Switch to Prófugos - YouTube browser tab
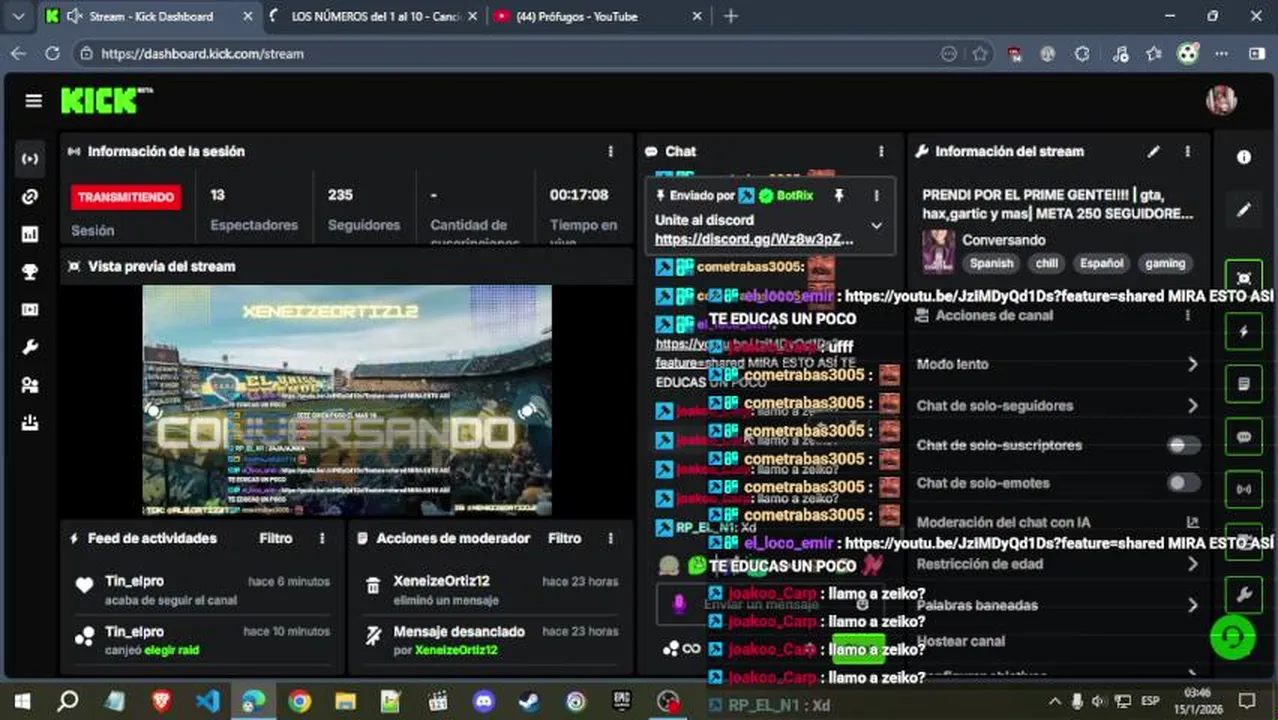The width and height of the screenshot is (1278, 720). [x=600, y=16]
